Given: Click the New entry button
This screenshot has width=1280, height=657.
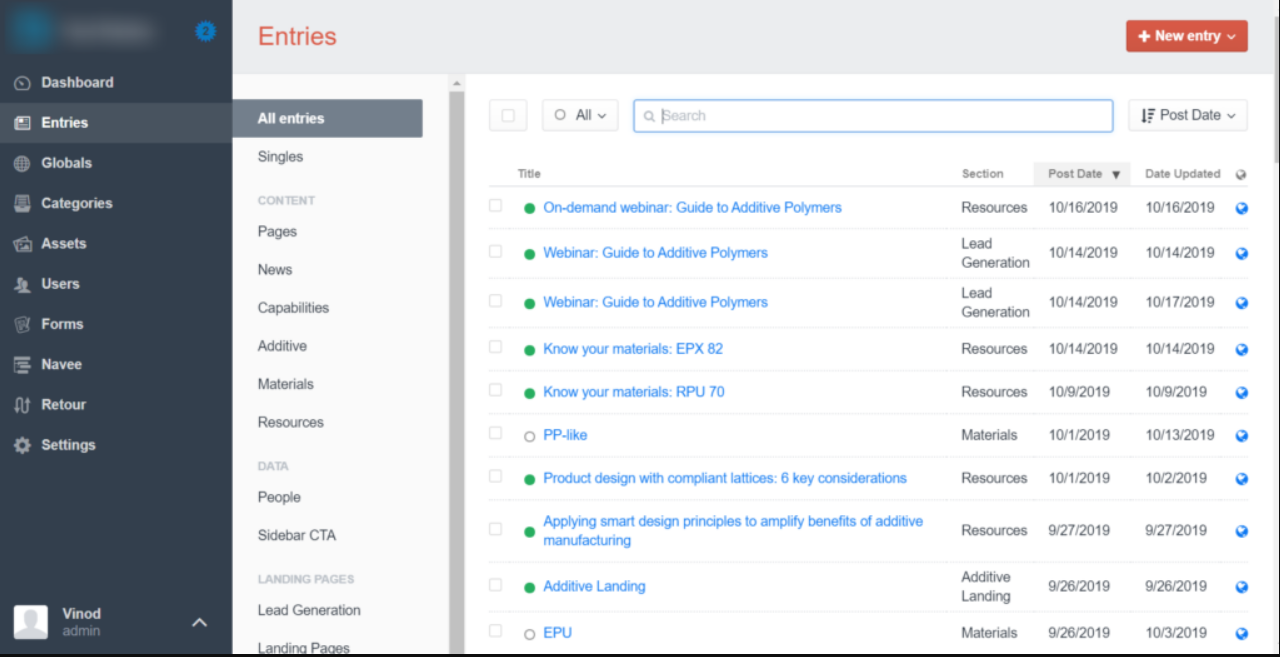Looking at the screenshot, I should [x=1180, y=35].
